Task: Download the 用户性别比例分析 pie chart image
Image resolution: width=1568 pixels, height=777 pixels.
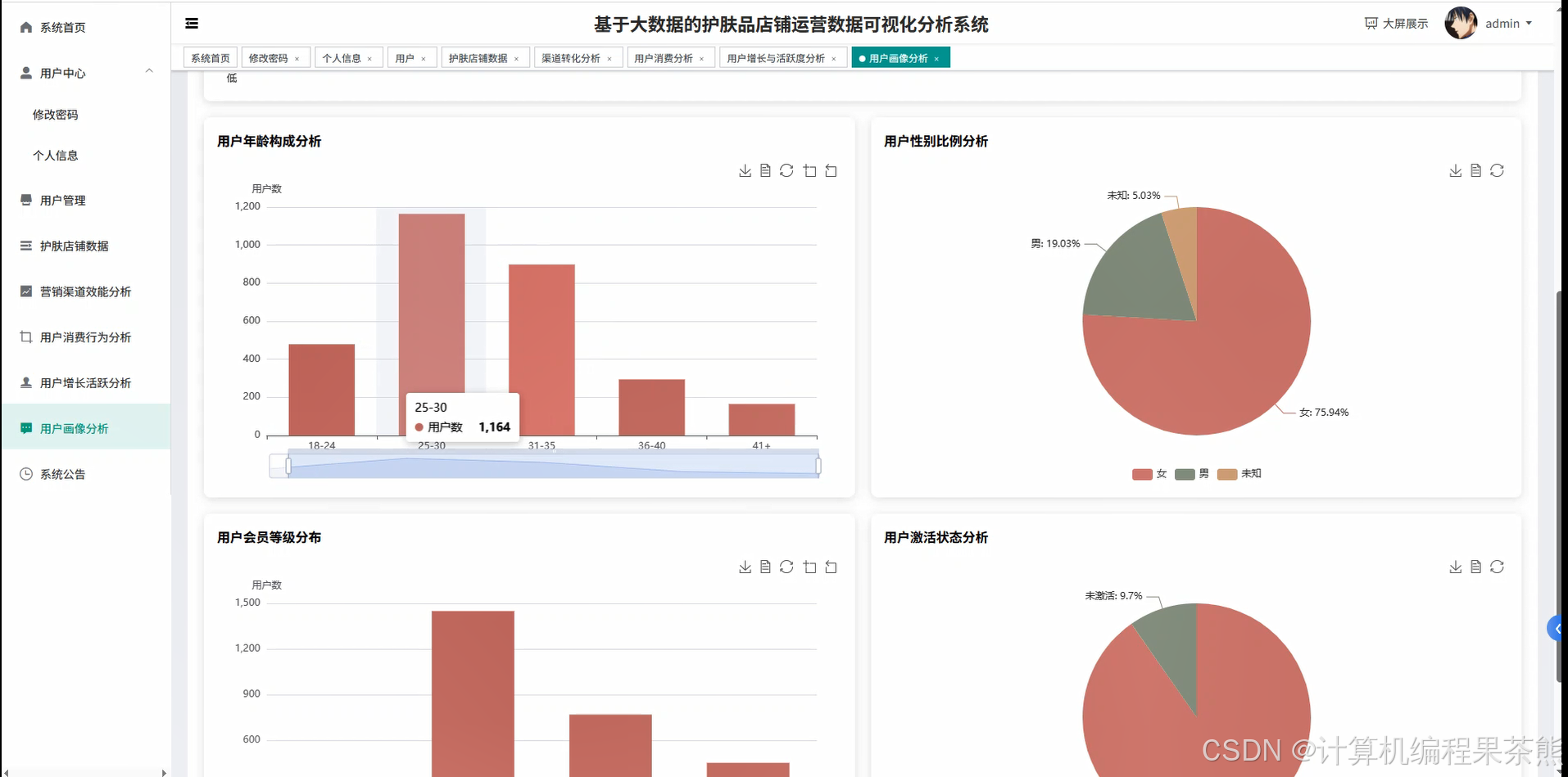Action: (1455, 170)
